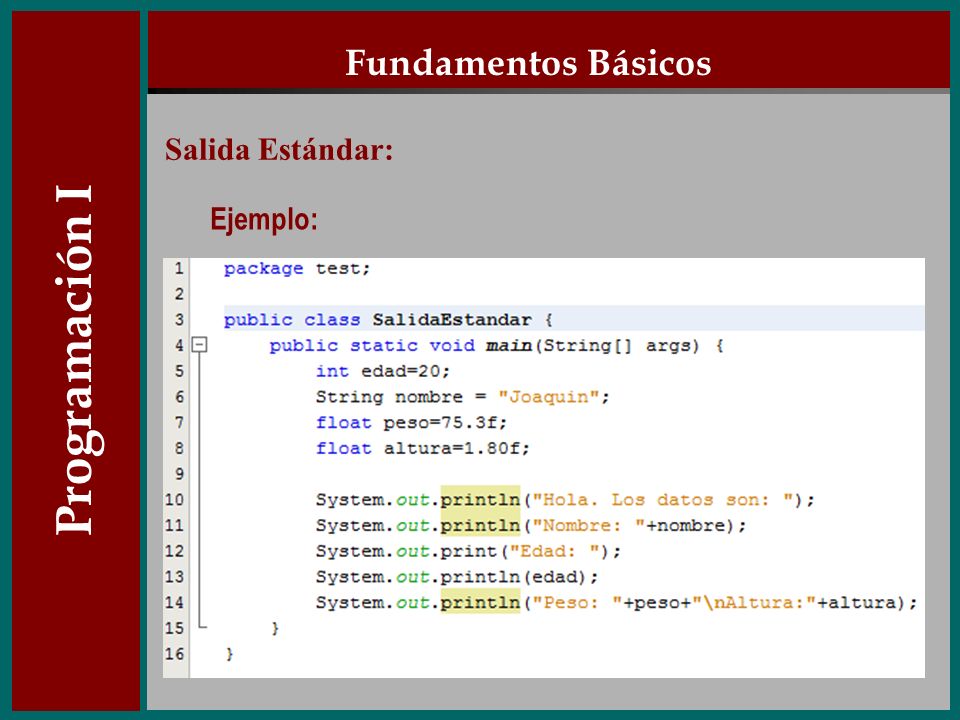Screen dimensions: 960x720
Task: Click the 'Fundamentos Básicos' slide title
Action: [x=528, y=62]
